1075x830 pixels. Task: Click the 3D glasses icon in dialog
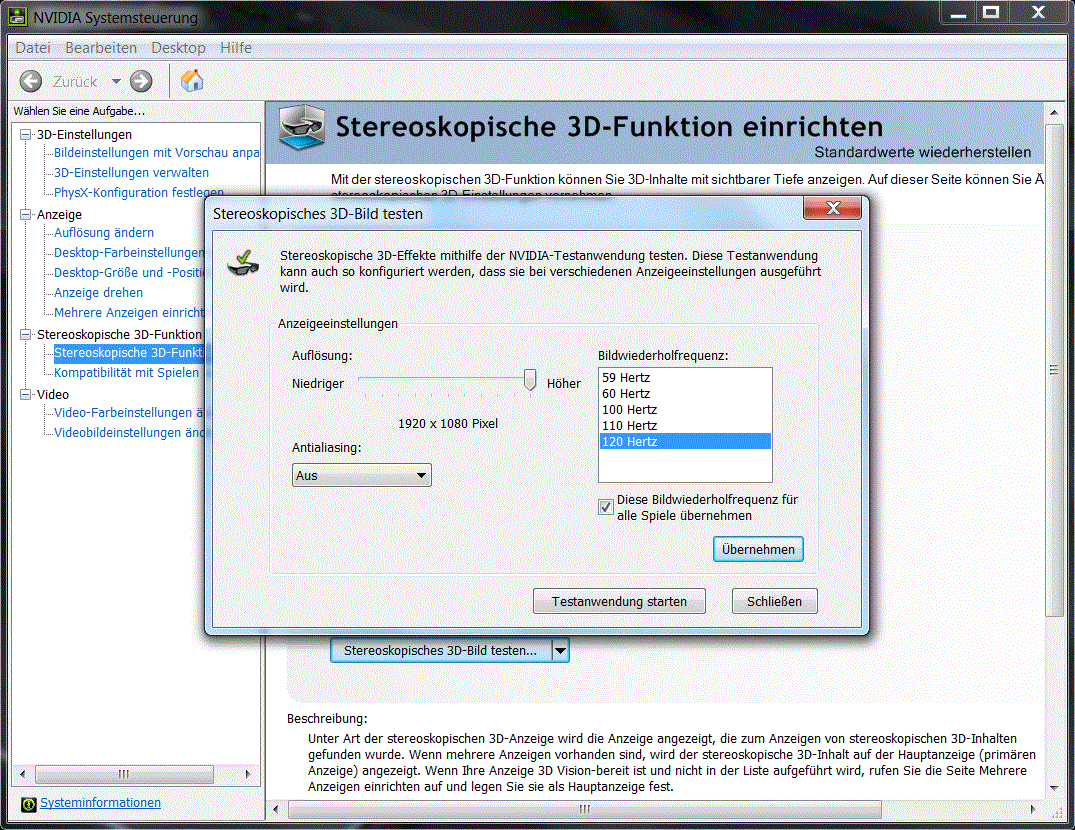tap(243, 264)
